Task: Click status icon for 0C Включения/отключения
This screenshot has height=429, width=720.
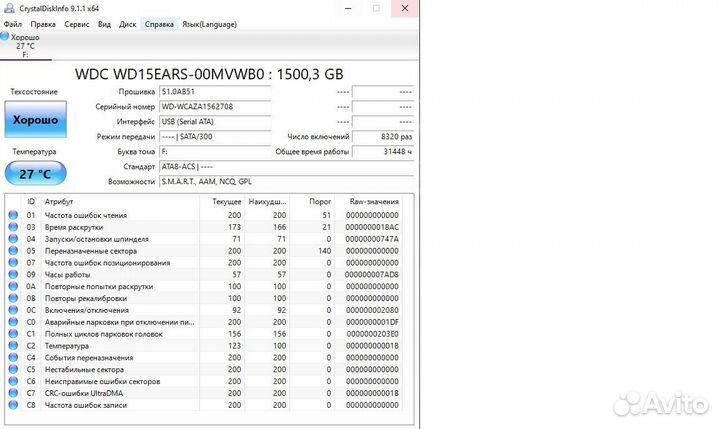Action: [13, 310]
